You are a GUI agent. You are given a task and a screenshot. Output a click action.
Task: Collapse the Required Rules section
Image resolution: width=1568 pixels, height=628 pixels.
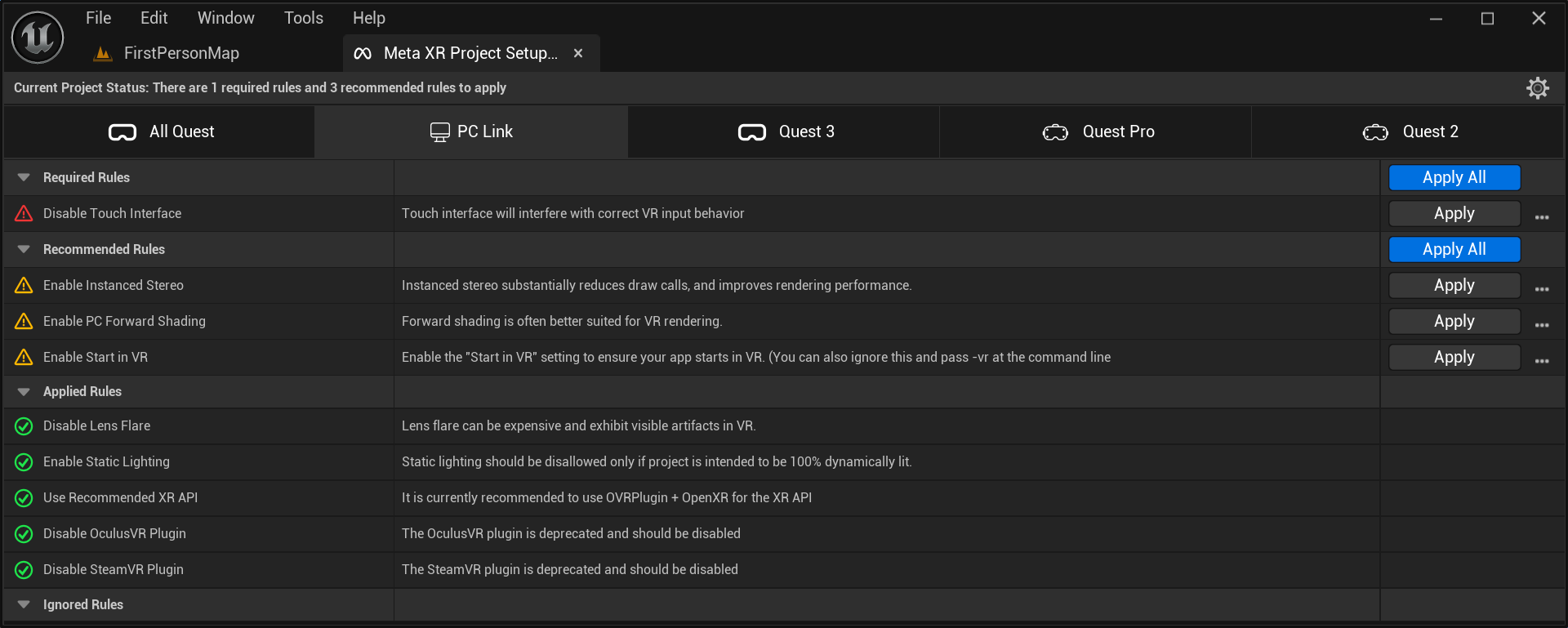click(x=24, y=177)
